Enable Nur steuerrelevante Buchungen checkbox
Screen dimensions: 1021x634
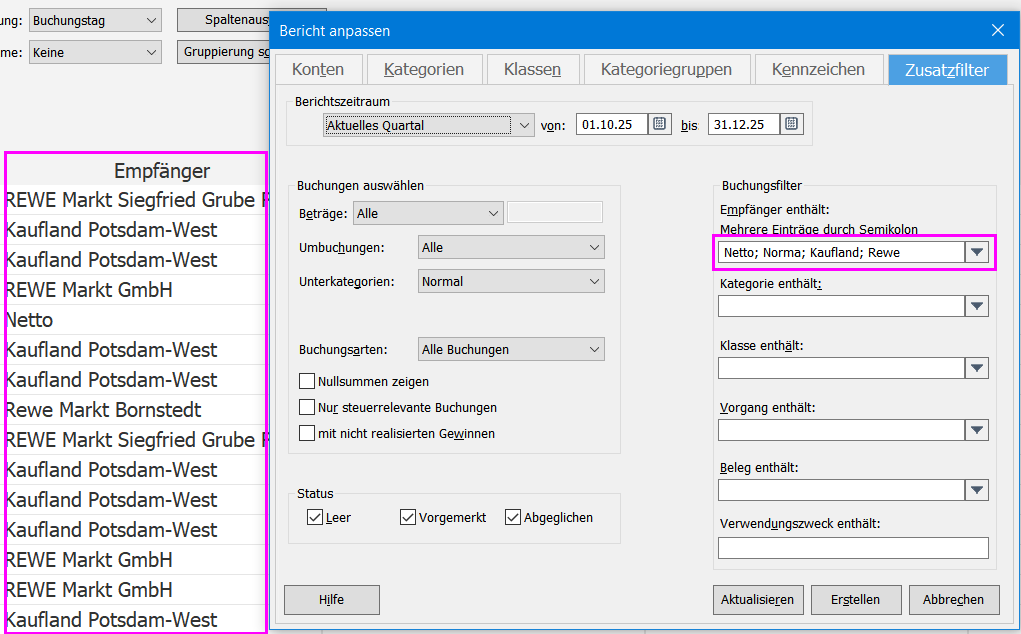pyautogui.click(x=307, y=407)
